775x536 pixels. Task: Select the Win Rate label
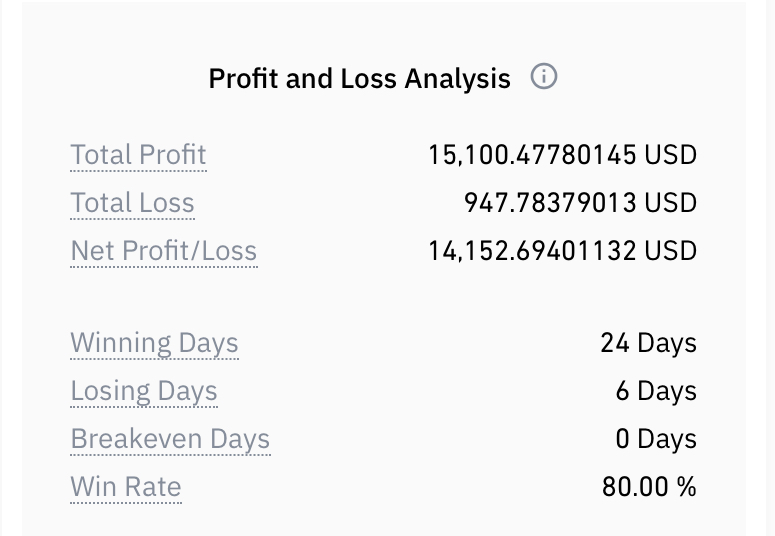[x=126, y=487]
